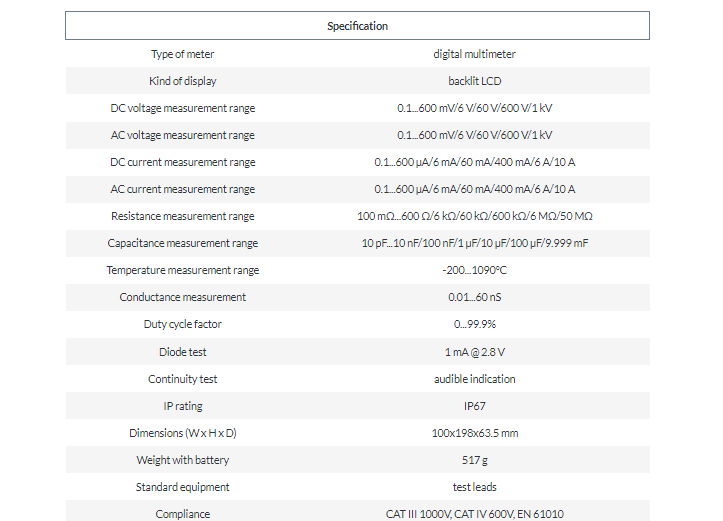Click the 'digital multimeter' value

click(x=474, y=54)
